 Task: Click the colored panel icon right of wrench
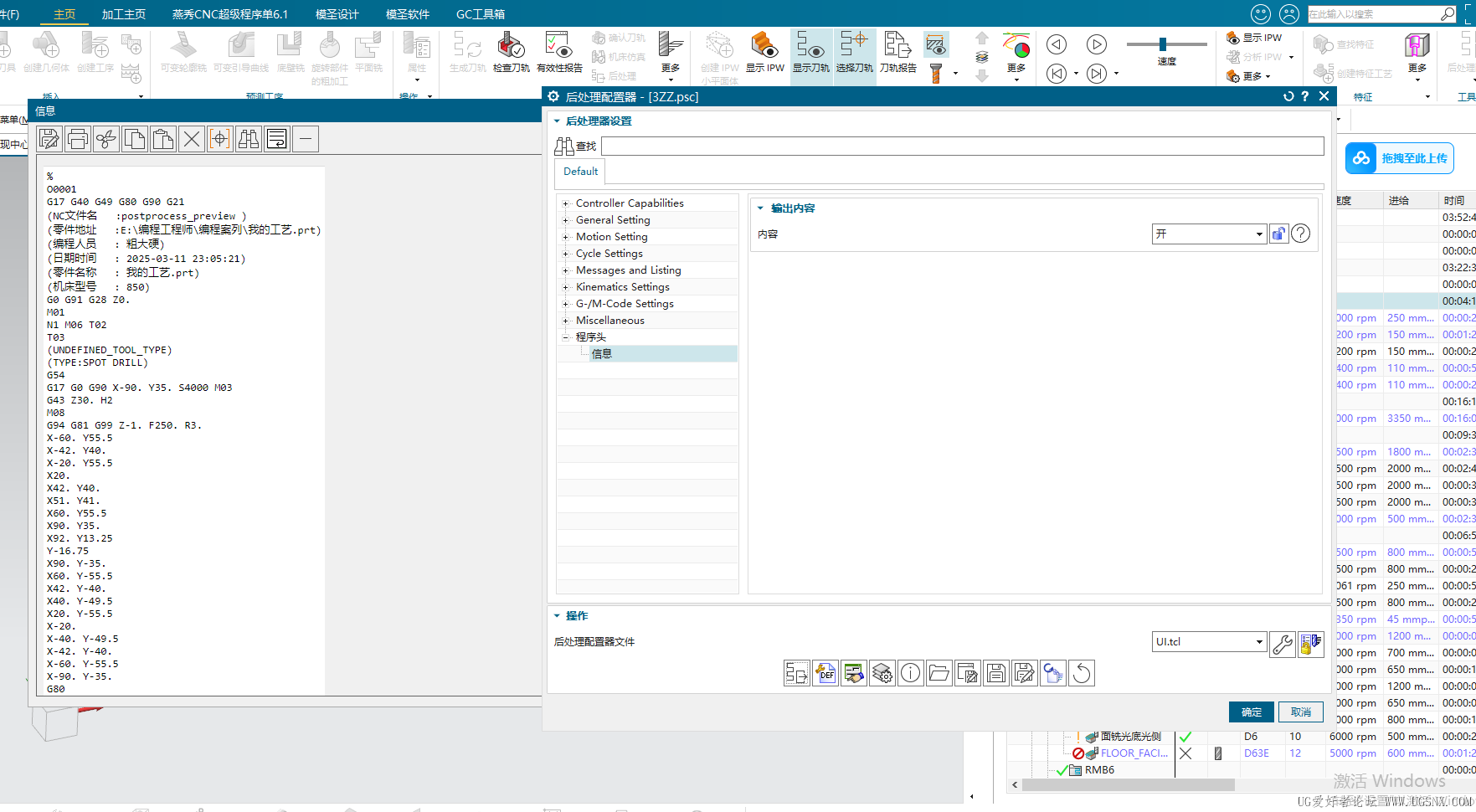[x=1311, y=644]
